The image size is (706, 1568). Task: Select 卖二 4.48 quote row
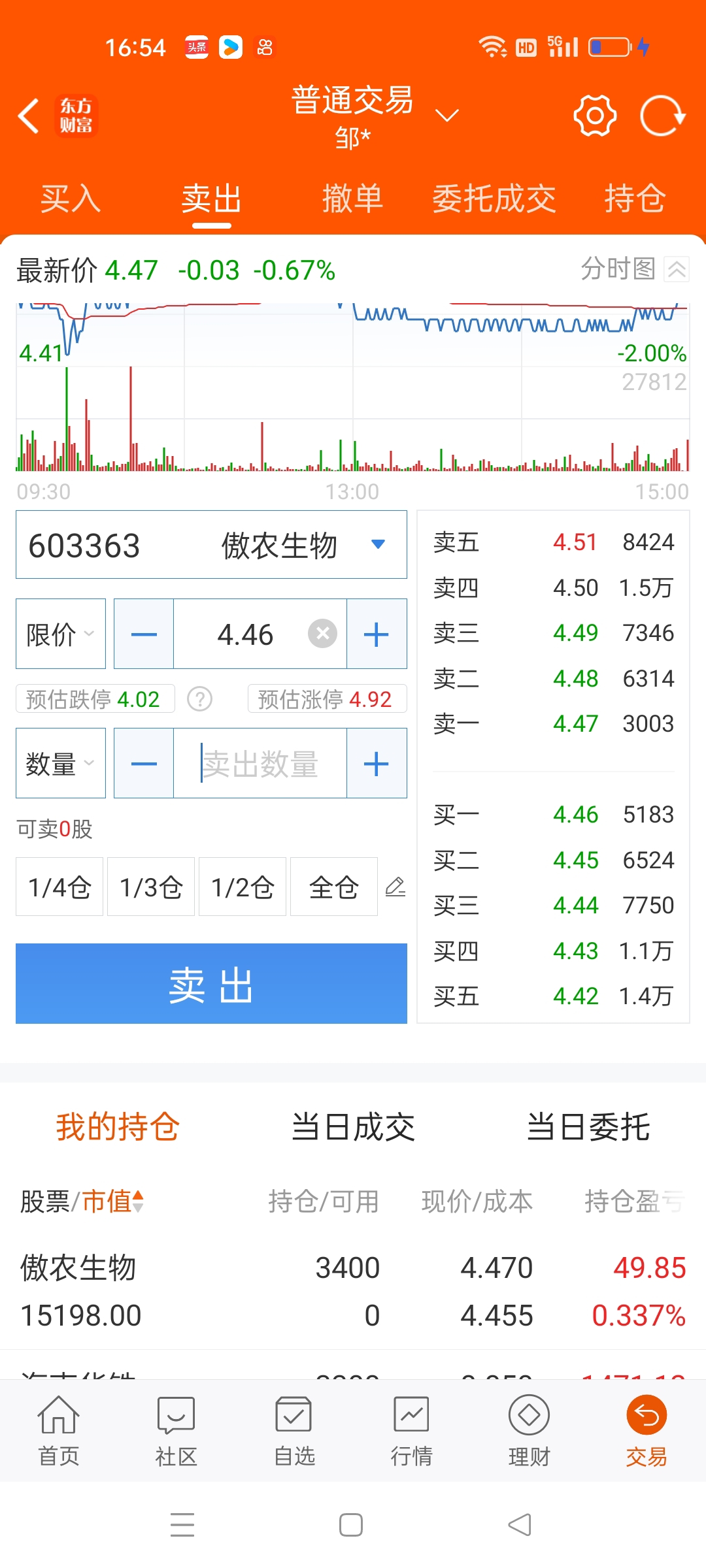click(x=553, y=678)
